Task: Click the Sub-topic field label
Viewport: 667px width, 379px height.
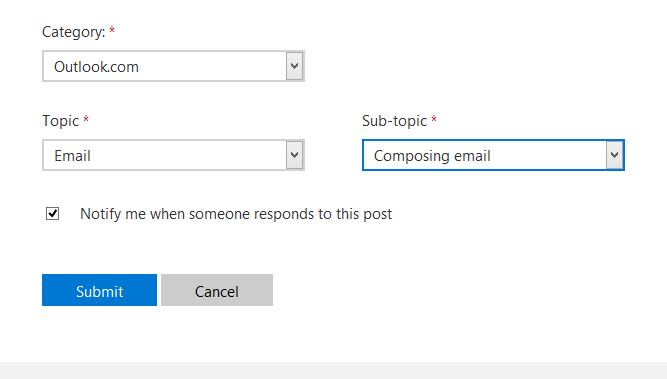Action: (x=394, y=121)
